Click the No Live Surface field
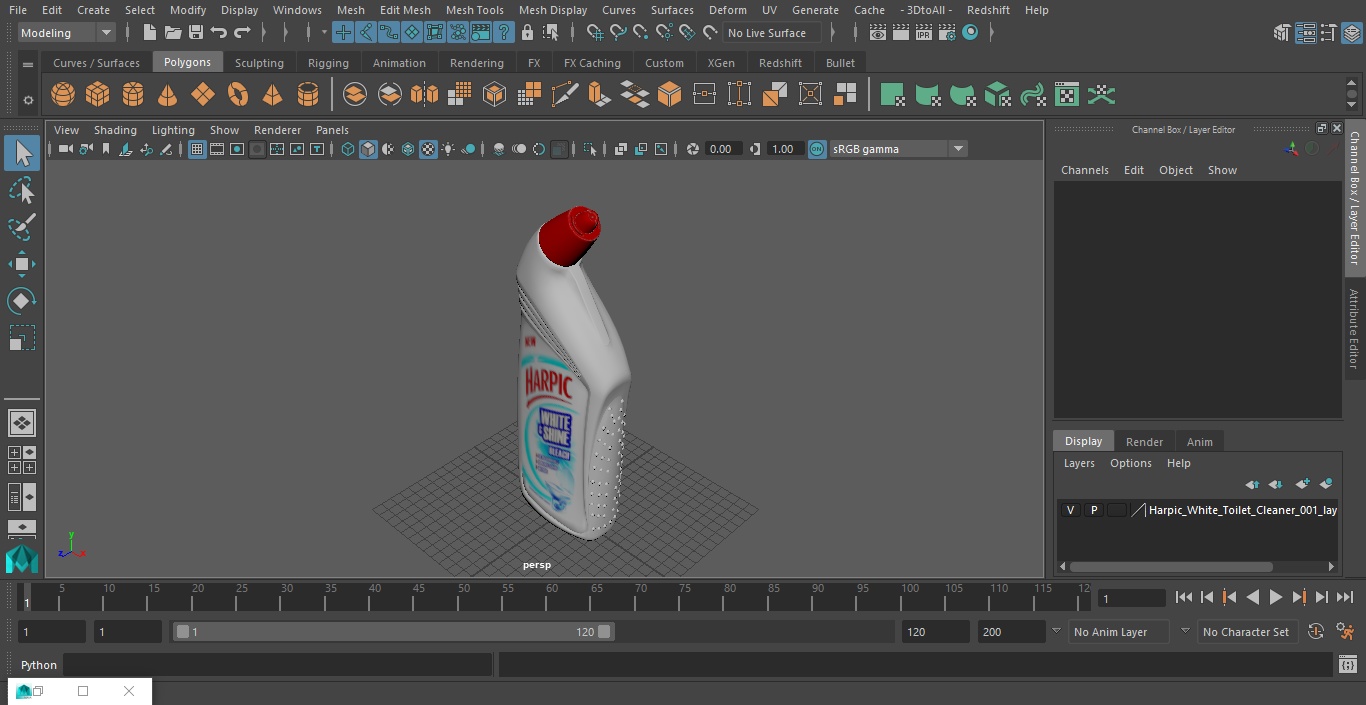Image resolution: width=1366 pixels, height=705 pixels. tap(771, 33)
